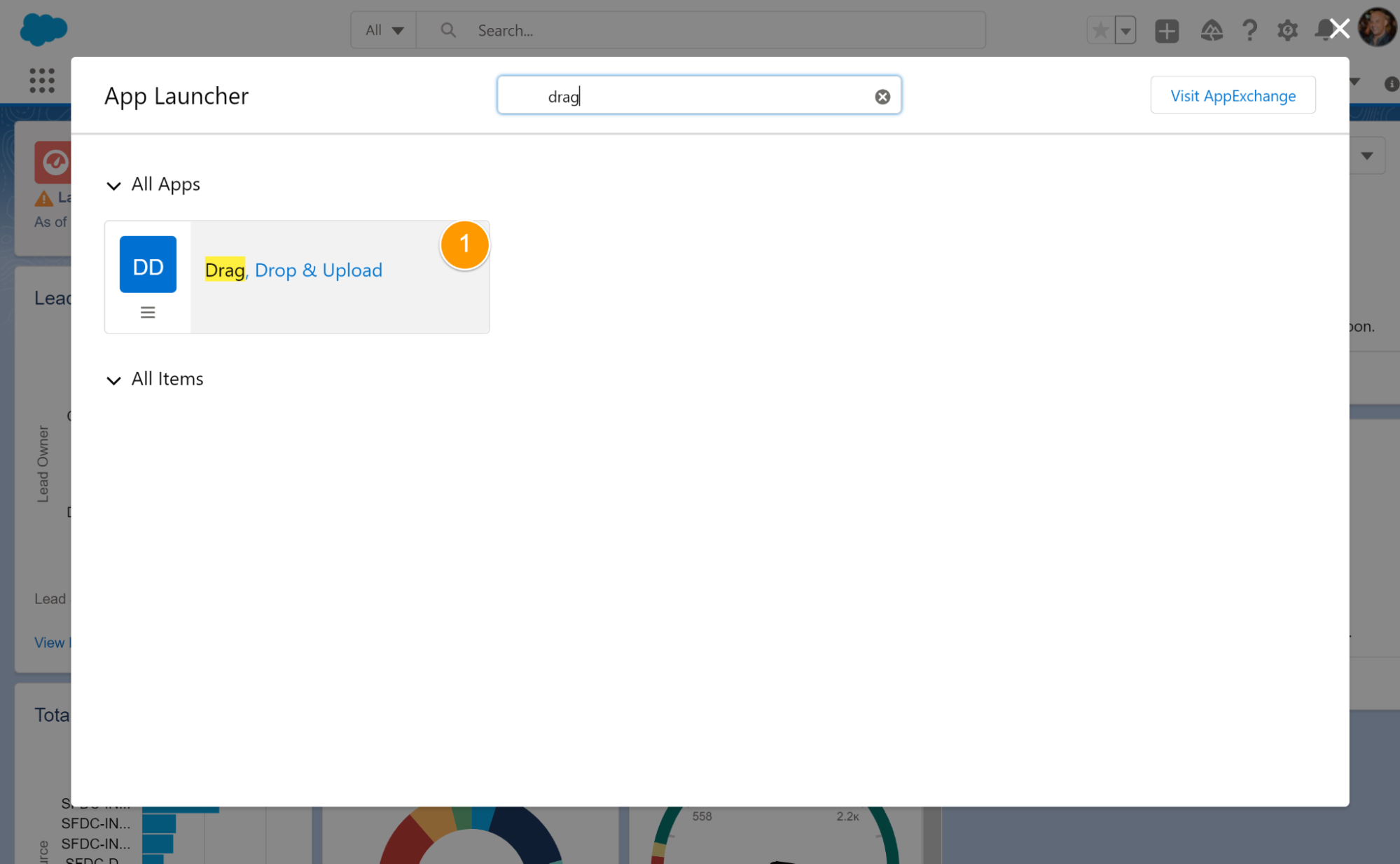Image resolution: width=1400 pixels, height=864 pixels.
Task: Click the user profile avatar icon
Action: pos(1377,29)
